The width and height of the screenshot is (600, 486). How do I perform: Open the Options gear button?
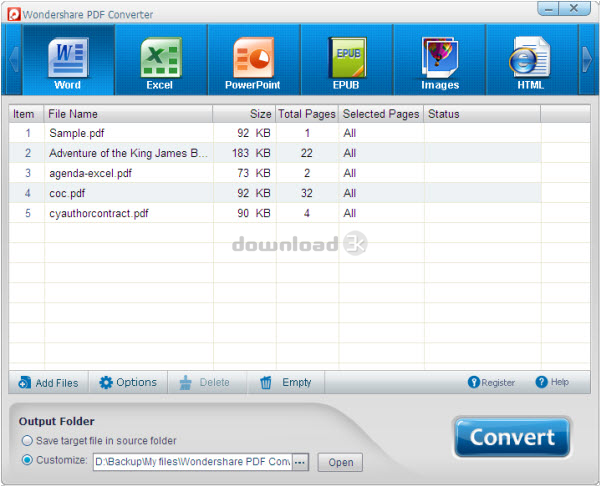128,382
